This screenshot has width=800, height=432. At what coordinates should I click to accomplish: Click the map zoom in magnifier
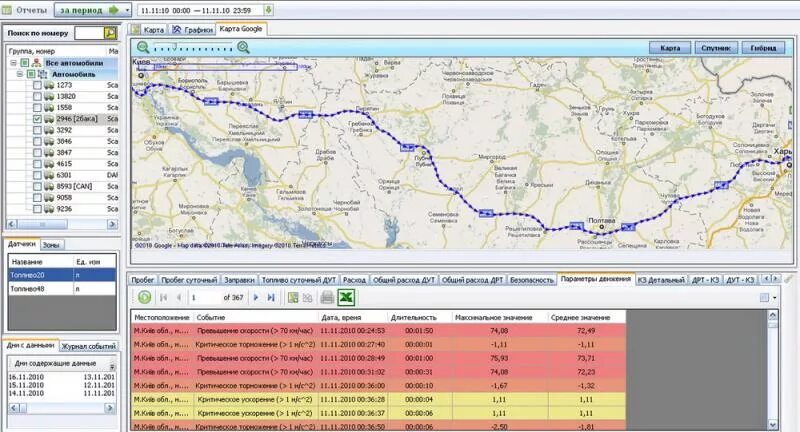(x=243, y=47)
